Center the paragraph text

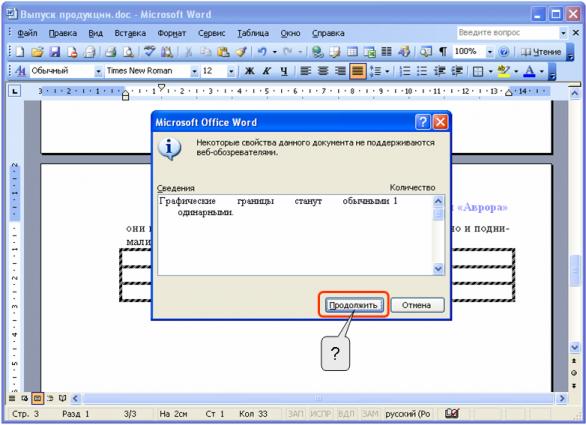click(x=323, y=71)
